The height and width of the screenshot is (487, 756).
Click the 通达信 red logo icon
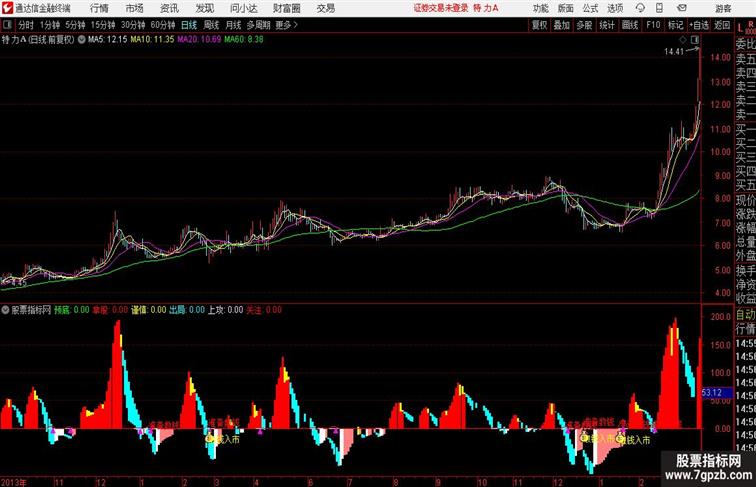click(x=7, y=8)
